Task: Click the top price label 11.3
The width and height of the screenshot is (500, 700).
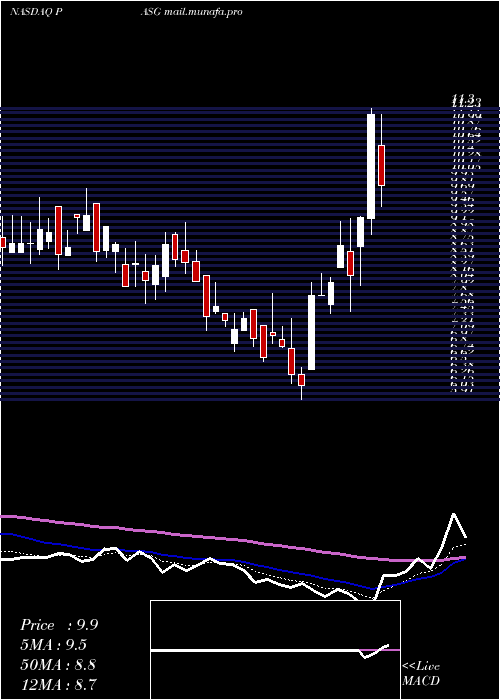Action: [x=462, y=99]
